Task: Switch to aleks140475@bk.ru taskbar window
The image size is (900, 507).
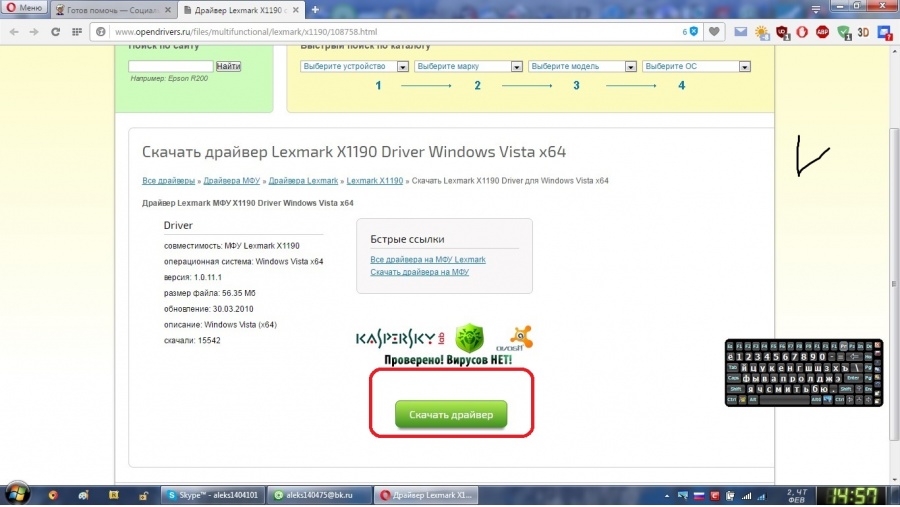Action: click(320, 495)
